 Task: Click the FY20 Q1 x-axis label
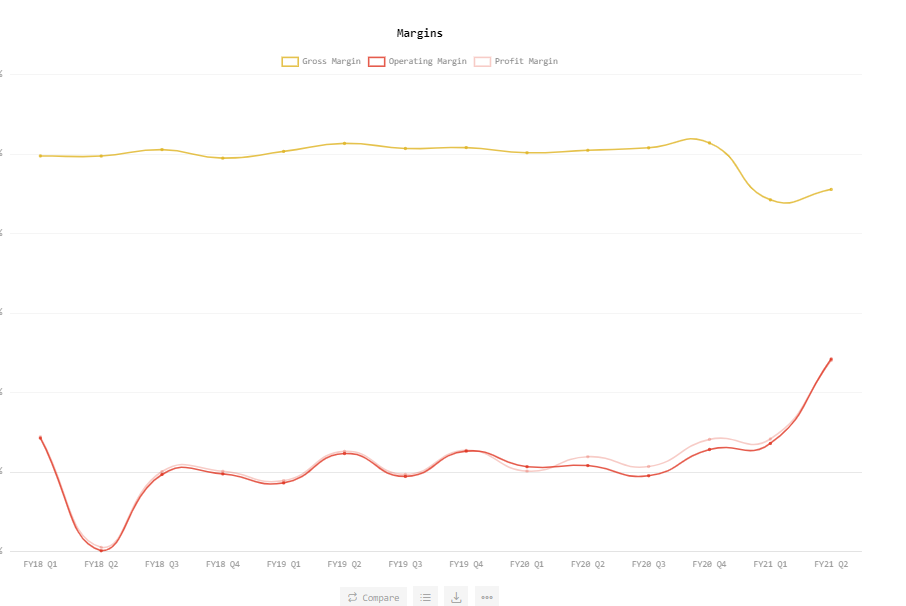click(527, 564)
